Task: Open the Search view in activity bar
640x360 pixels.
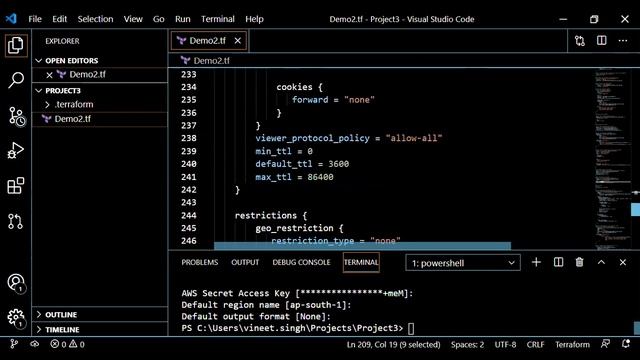Action: tap(16, 80)
